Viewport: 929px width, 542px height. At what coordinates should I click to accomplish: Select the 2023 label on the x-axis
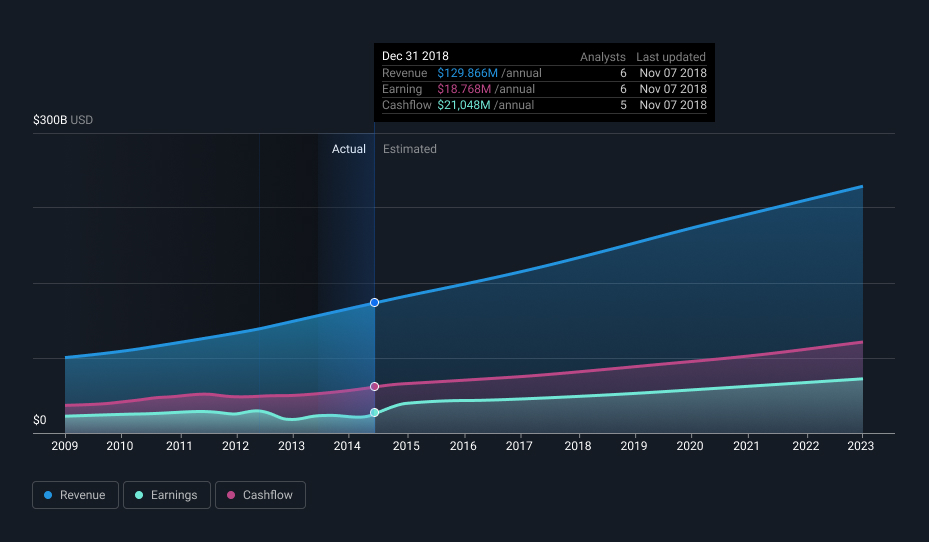[x=861, y=446]
